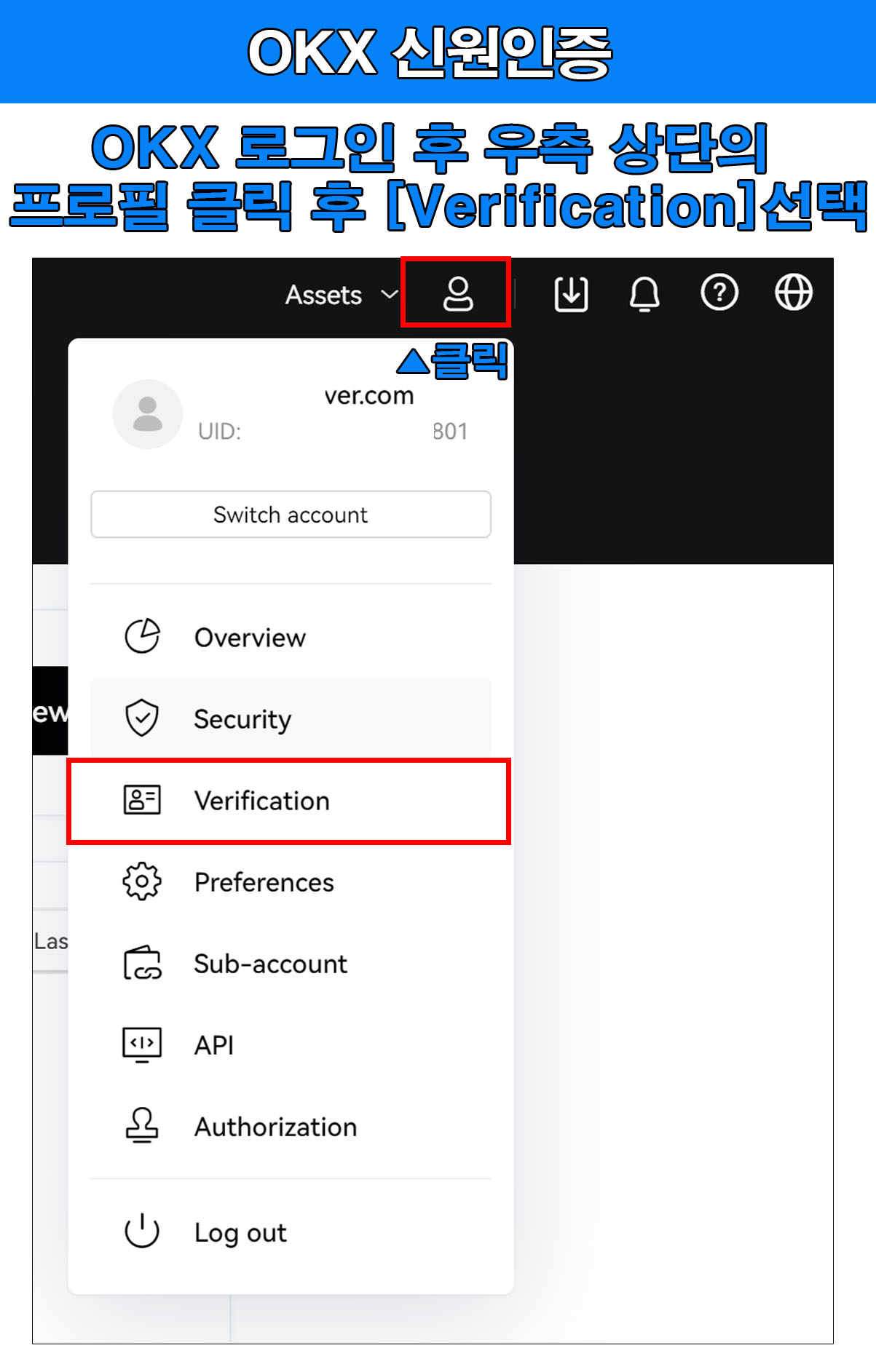
Task: Open Sub-account menu entry
Action: click(291, 964)
